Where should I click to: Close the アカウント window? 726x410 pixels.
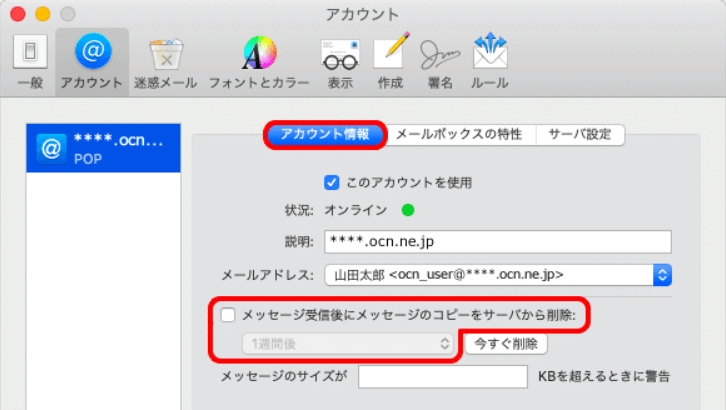pyautogui.click(x=18, y=14)
